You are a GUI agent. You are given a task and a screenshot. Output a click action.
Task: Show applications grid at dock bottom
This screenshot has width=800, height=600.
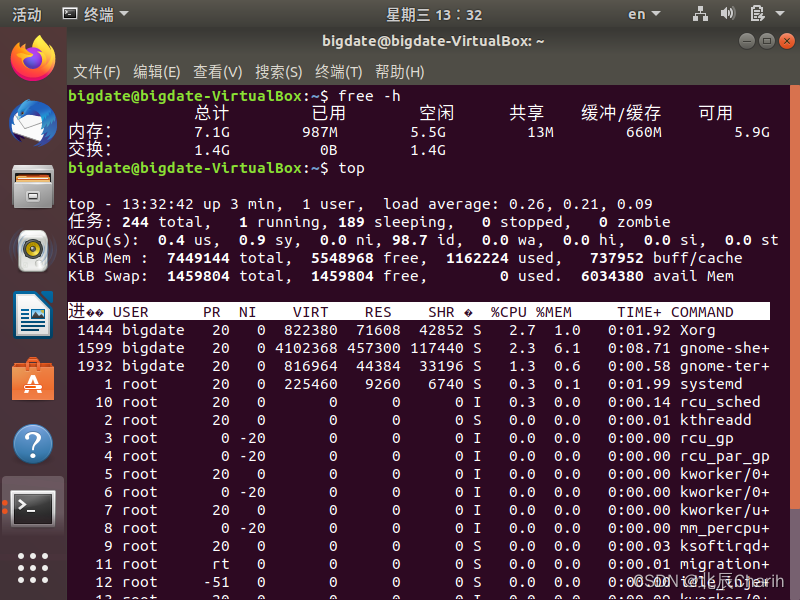(x=33, y=568)
